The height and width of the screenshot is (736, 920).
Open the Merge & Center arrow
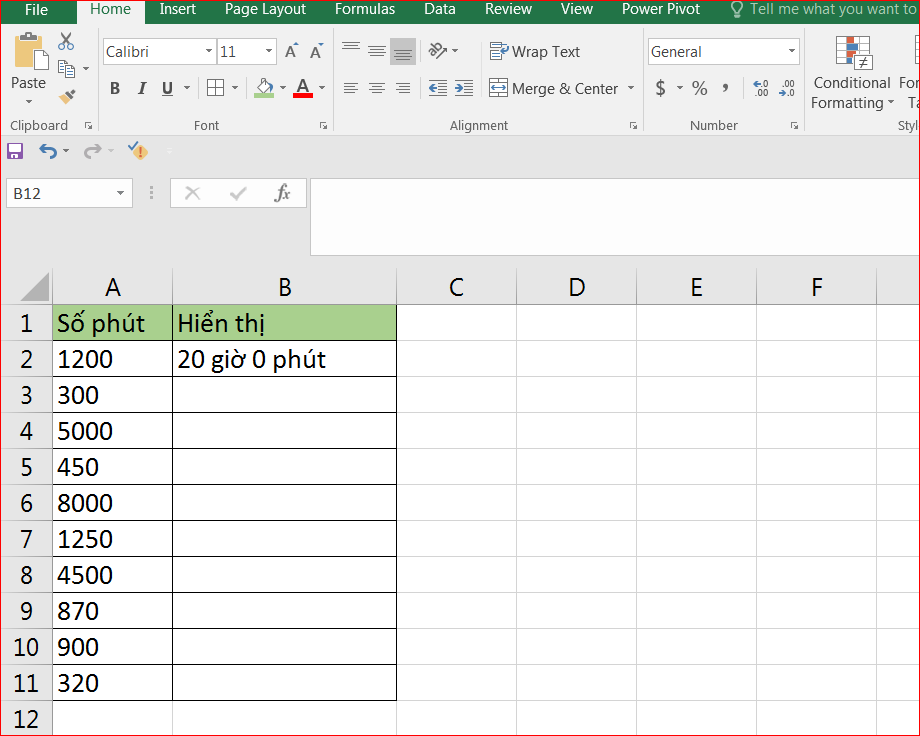point(631,88)
